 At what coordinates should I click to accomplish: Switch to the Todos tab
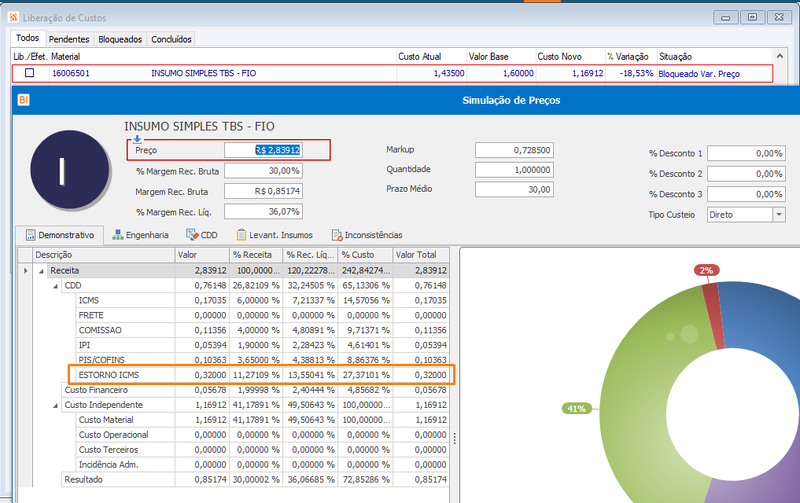[x=28, y=38]
